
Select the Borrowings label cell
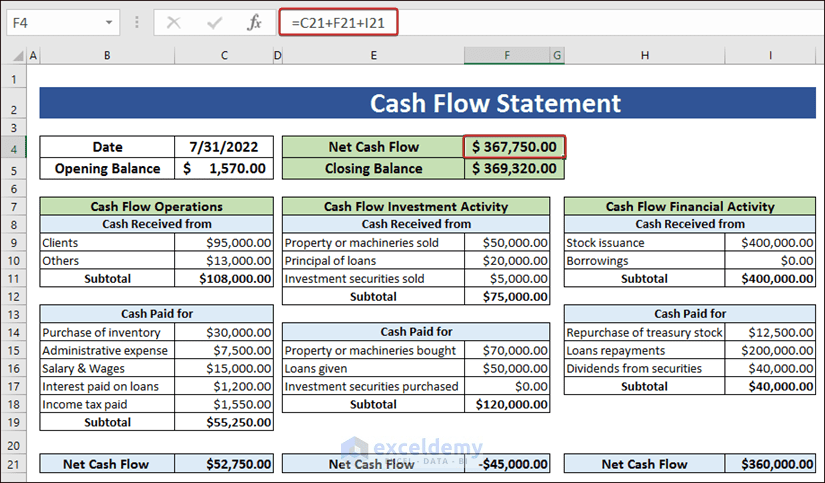coord(645,260)
